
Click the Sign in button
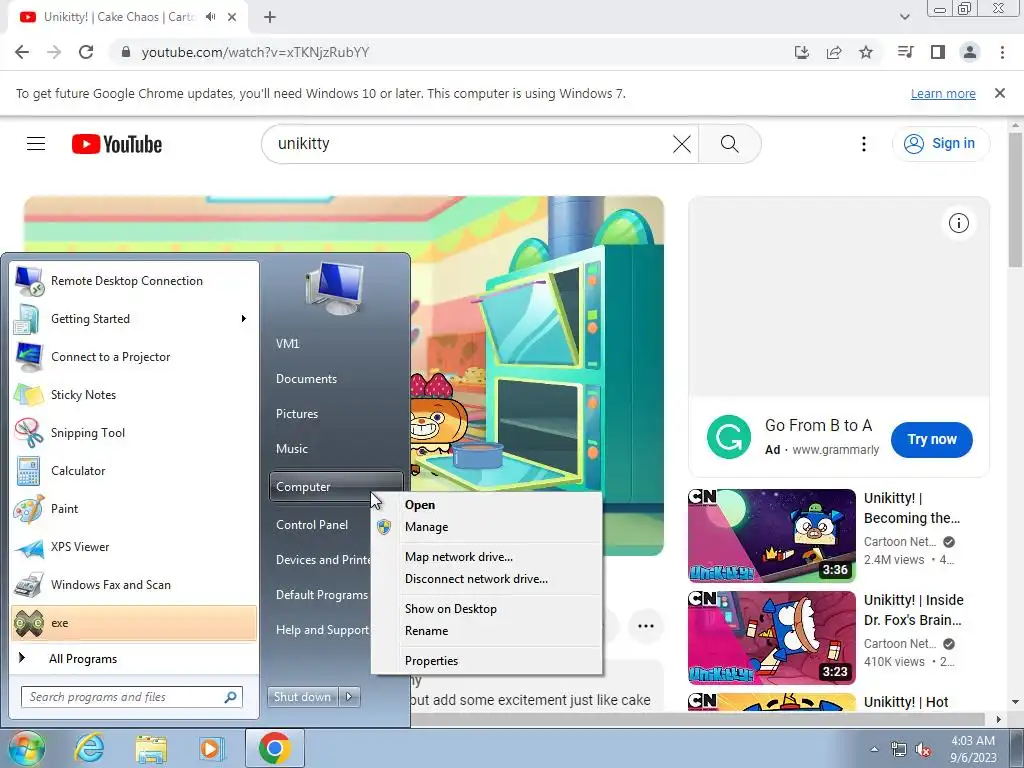(940, 144)
